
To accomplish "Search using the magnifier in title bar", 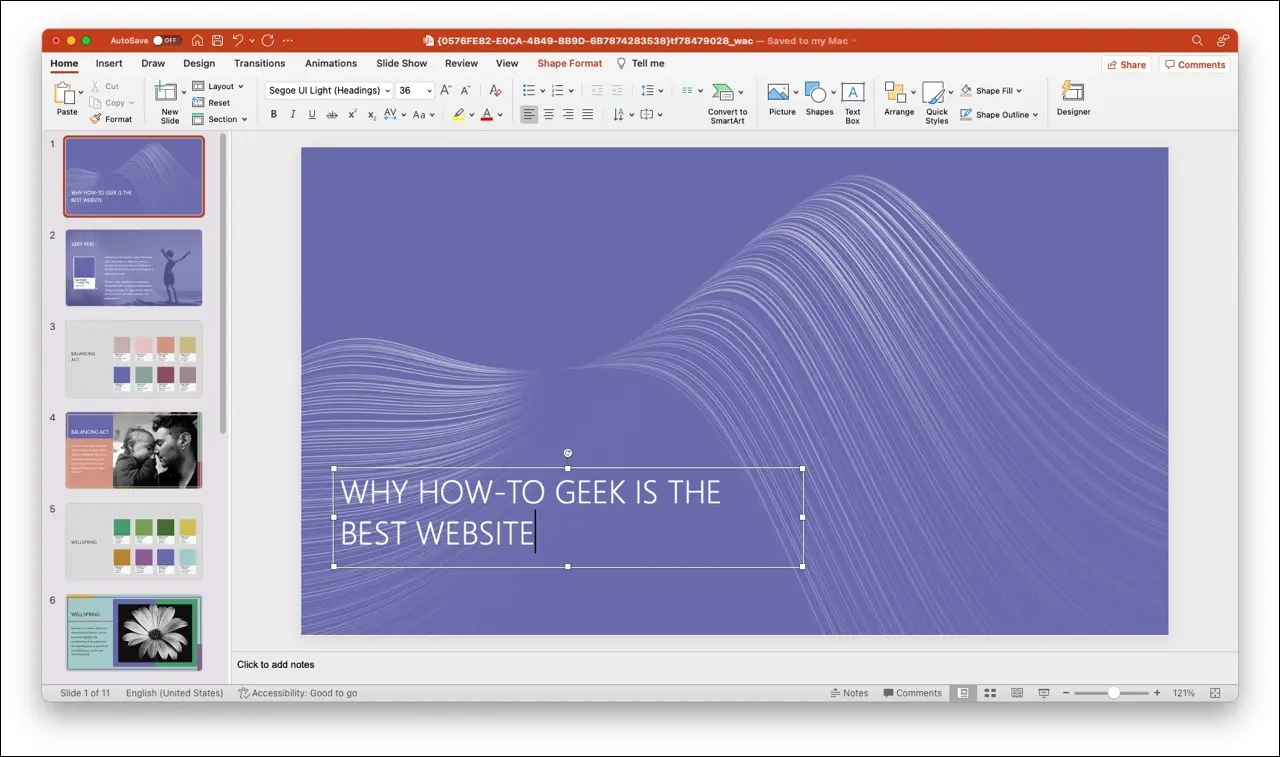I will tap(1197, 41).
